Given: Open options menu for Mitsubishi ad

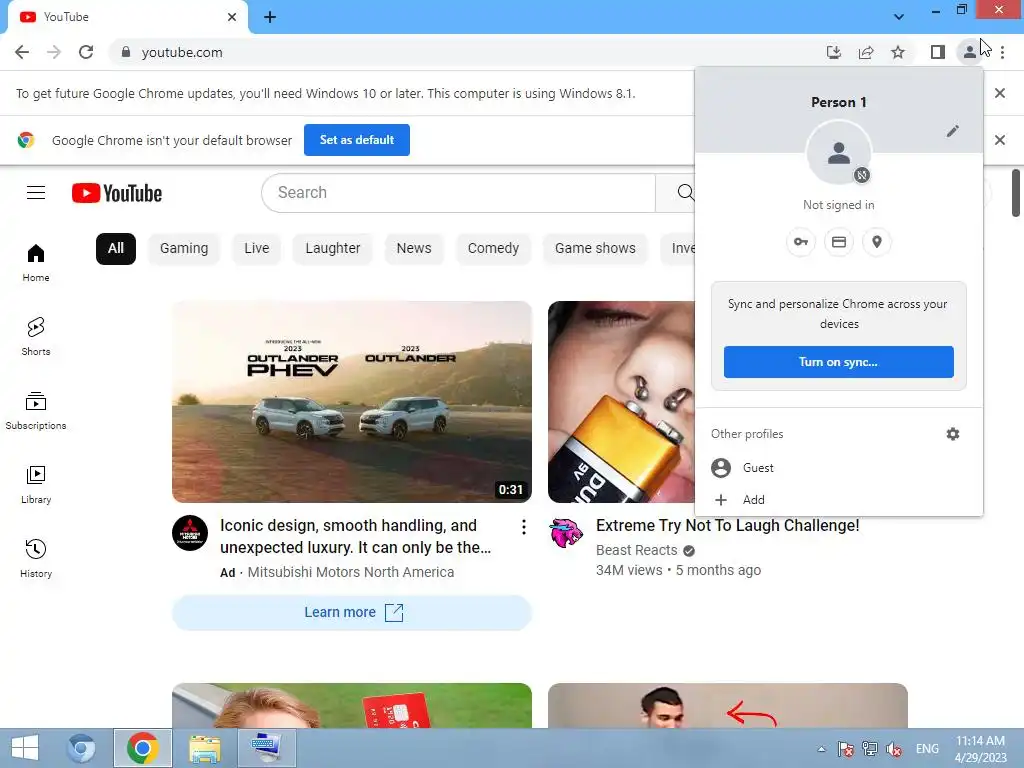Looking at the screenshot, I should pyautogui.click(x=524, y=527).
